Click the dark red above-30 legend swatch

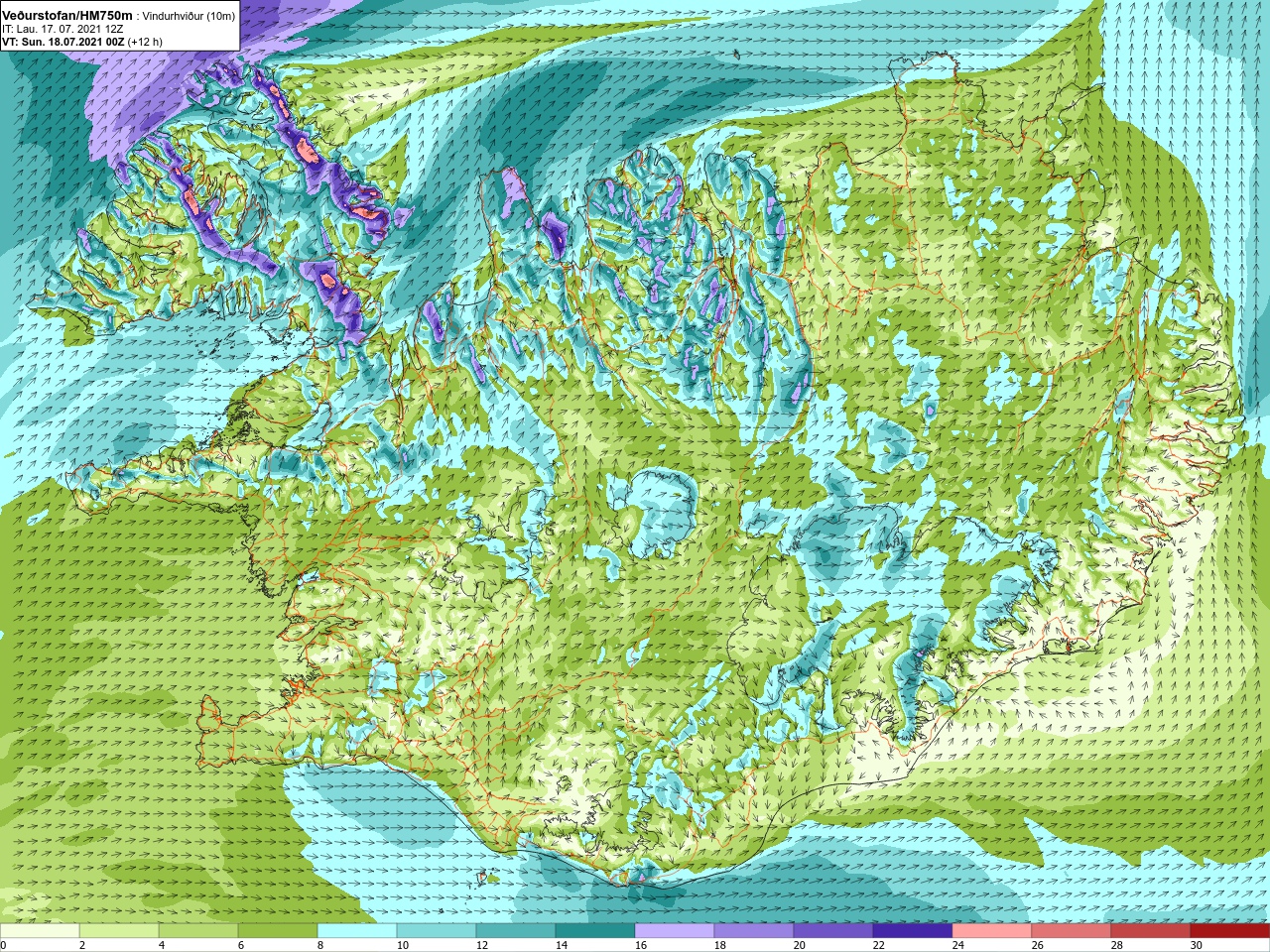coord(1230,930)
